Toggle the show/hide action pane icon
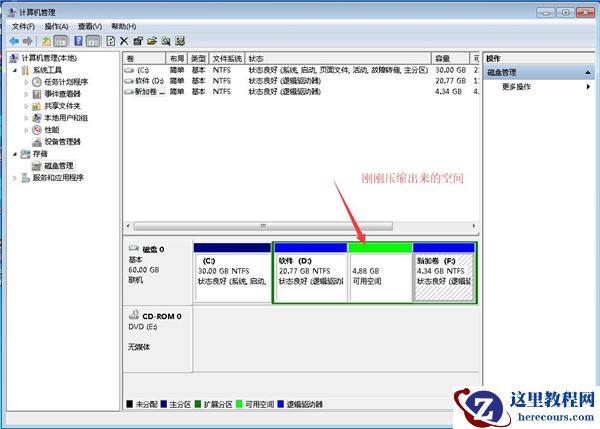Viewport: 600px width, 429px height. click(x=93, y=41)
